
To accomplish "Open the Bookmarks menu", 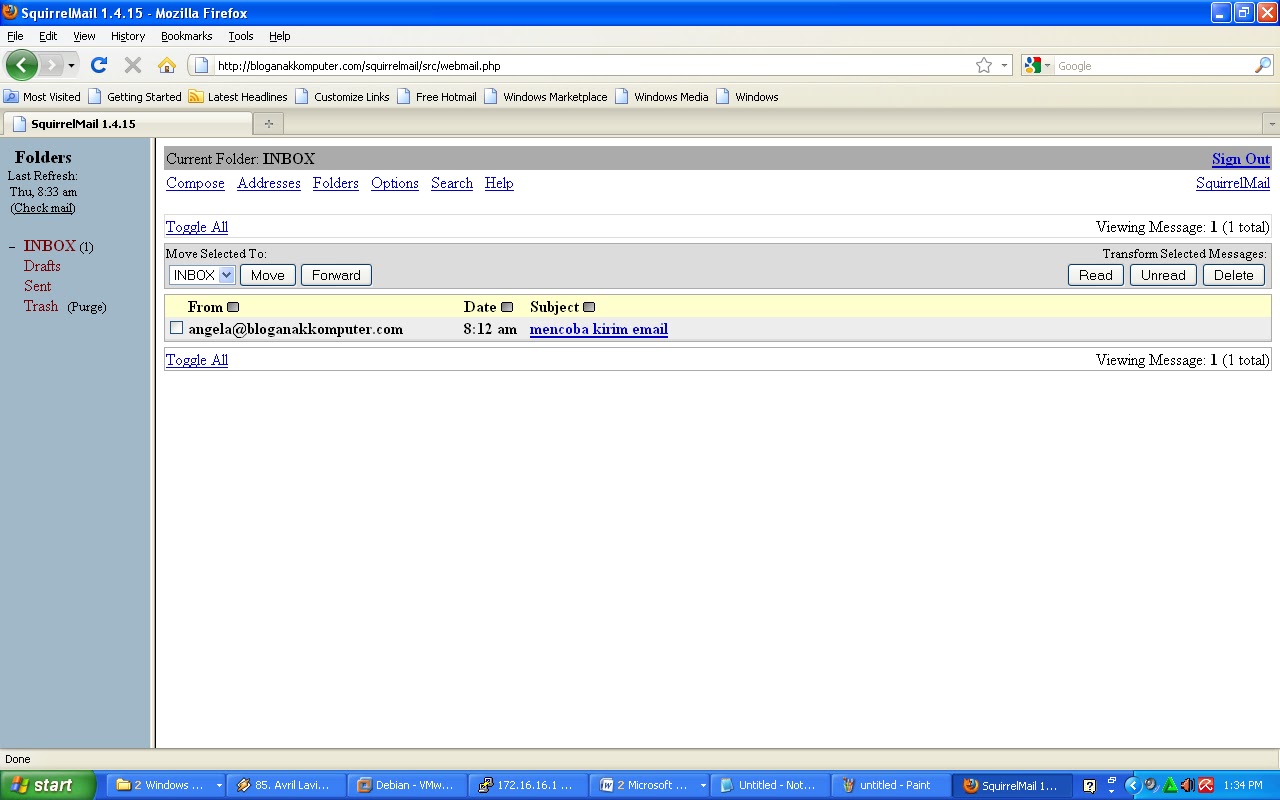I will 186,36.
